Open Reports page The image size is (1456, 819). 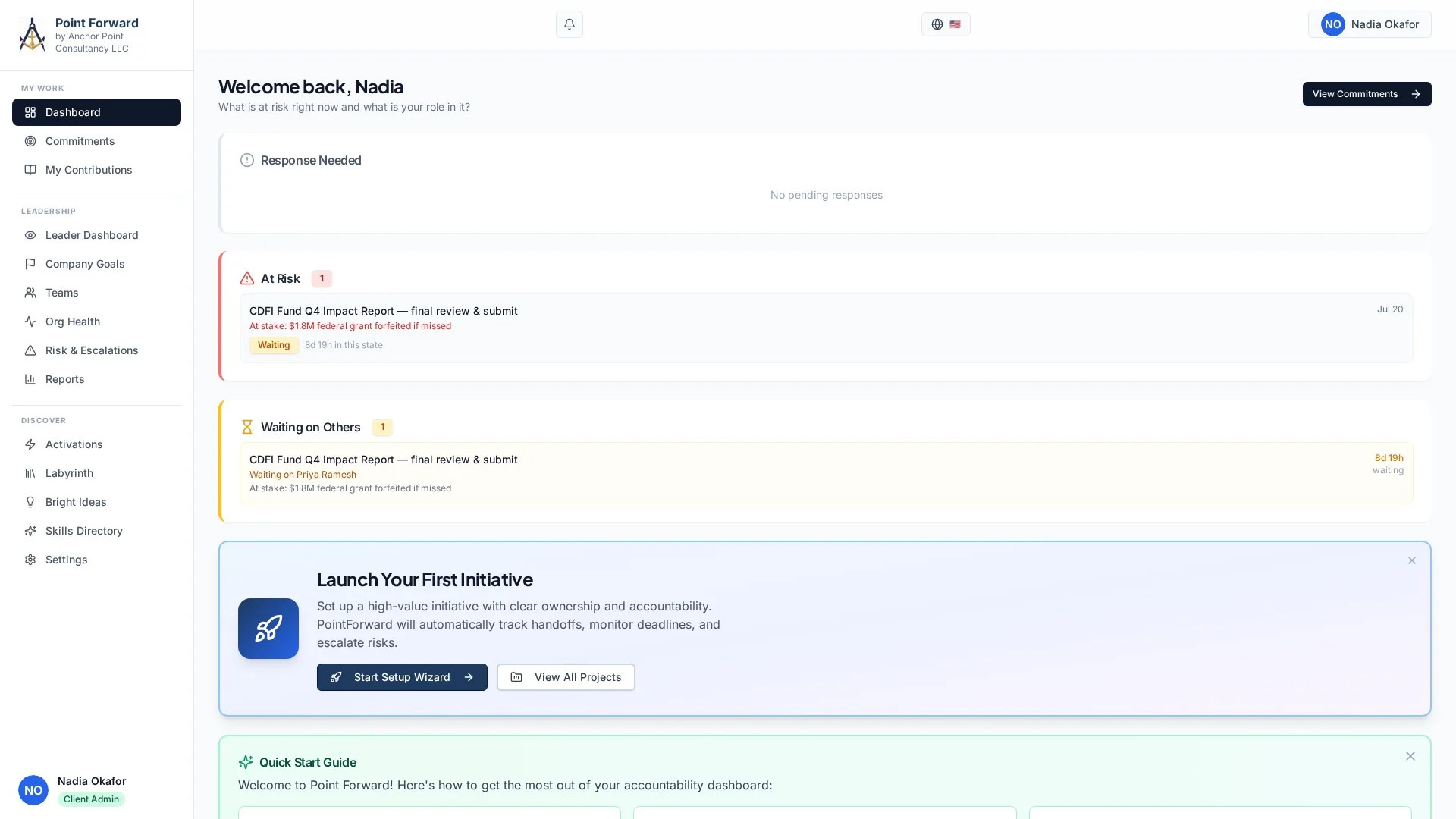click(x=96, y=379)
